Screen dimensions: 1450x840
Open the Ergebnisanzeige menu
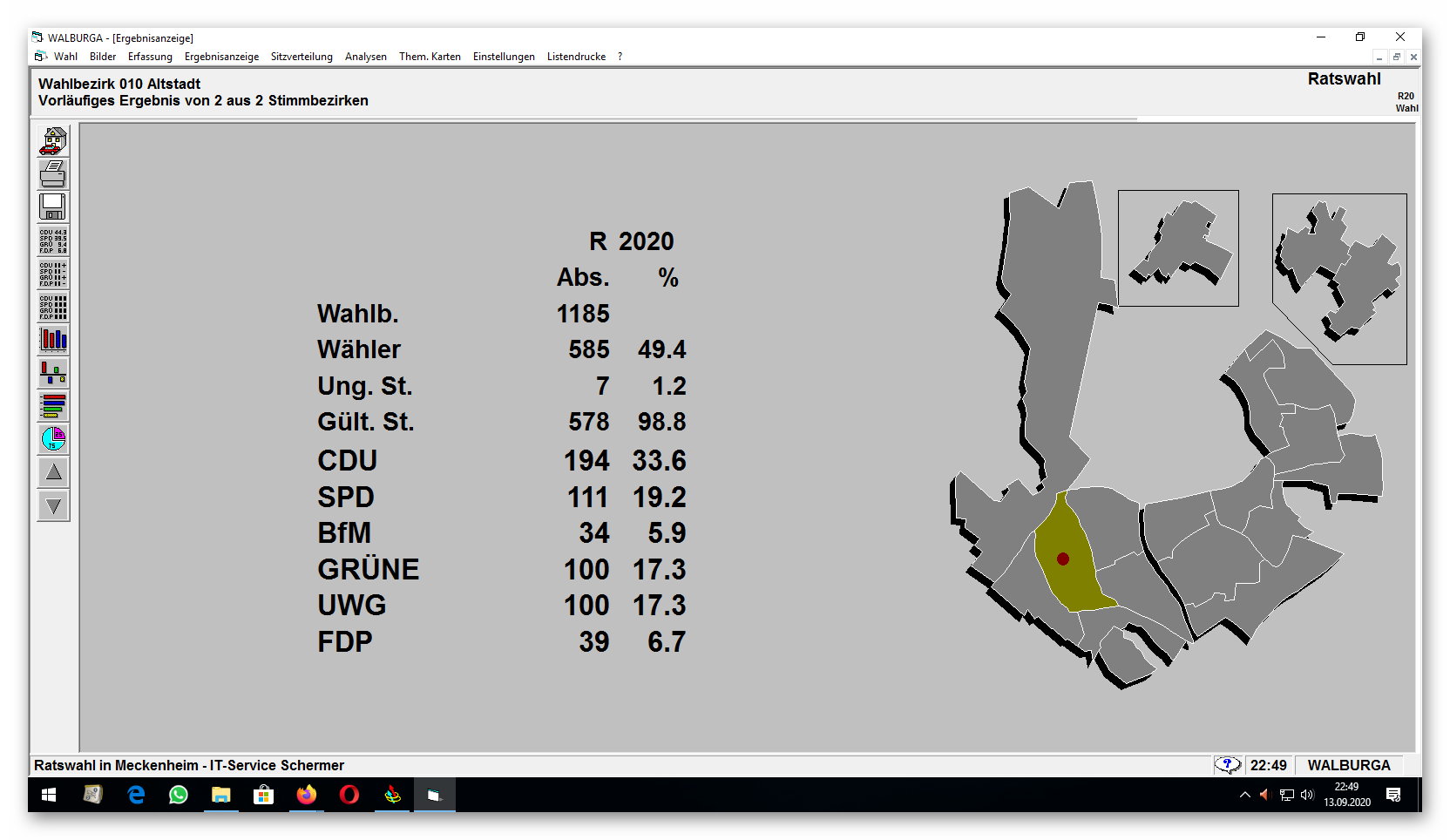(x=221, y=57)
